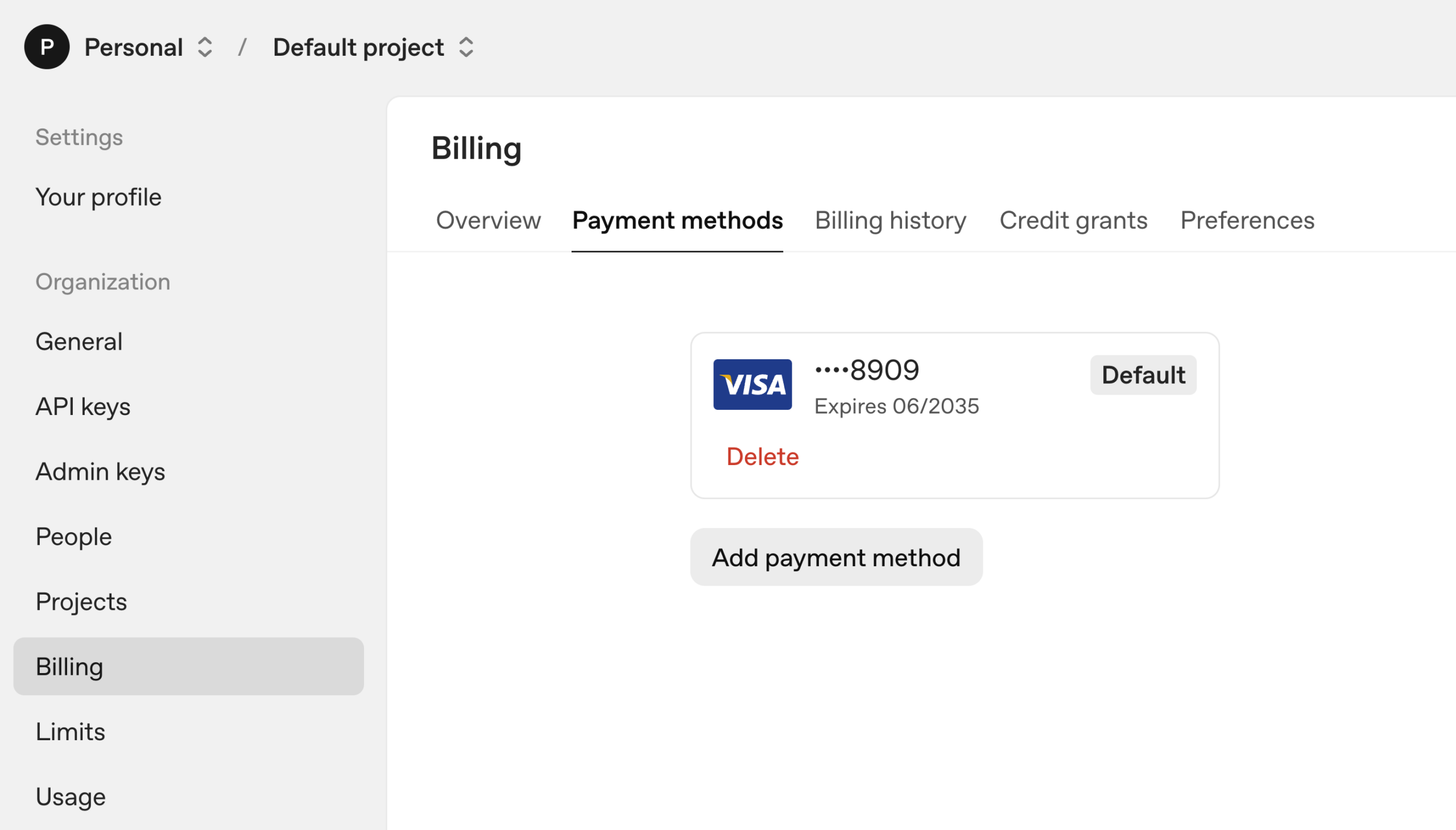
Task: Go to the People page
Action: 73,537
